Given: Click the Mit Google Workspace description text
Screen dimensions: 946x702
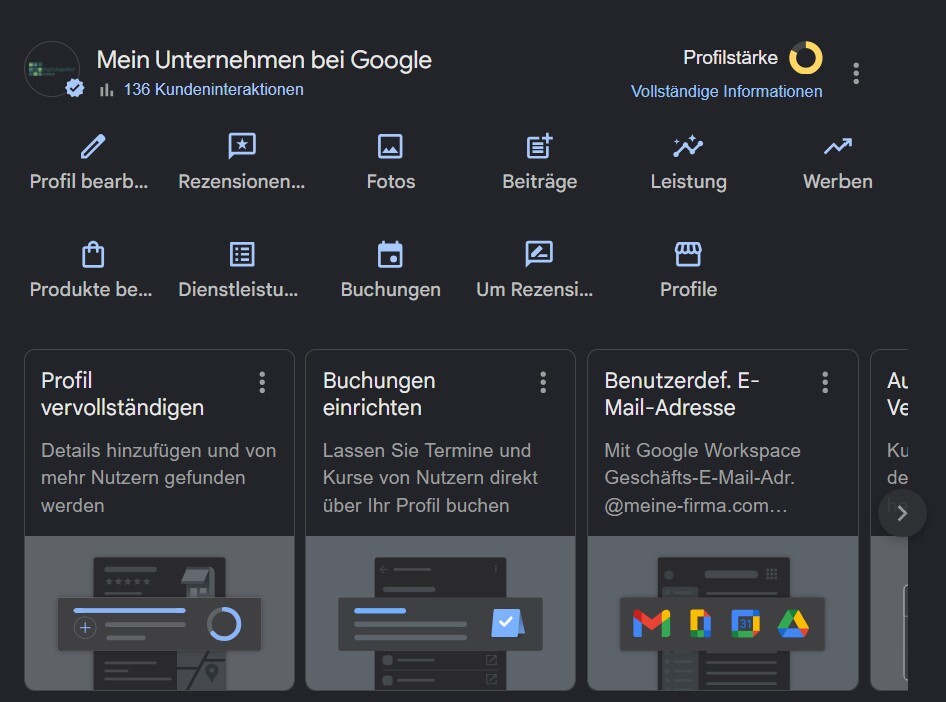Looking at the screenshot, I should point(702,478).
